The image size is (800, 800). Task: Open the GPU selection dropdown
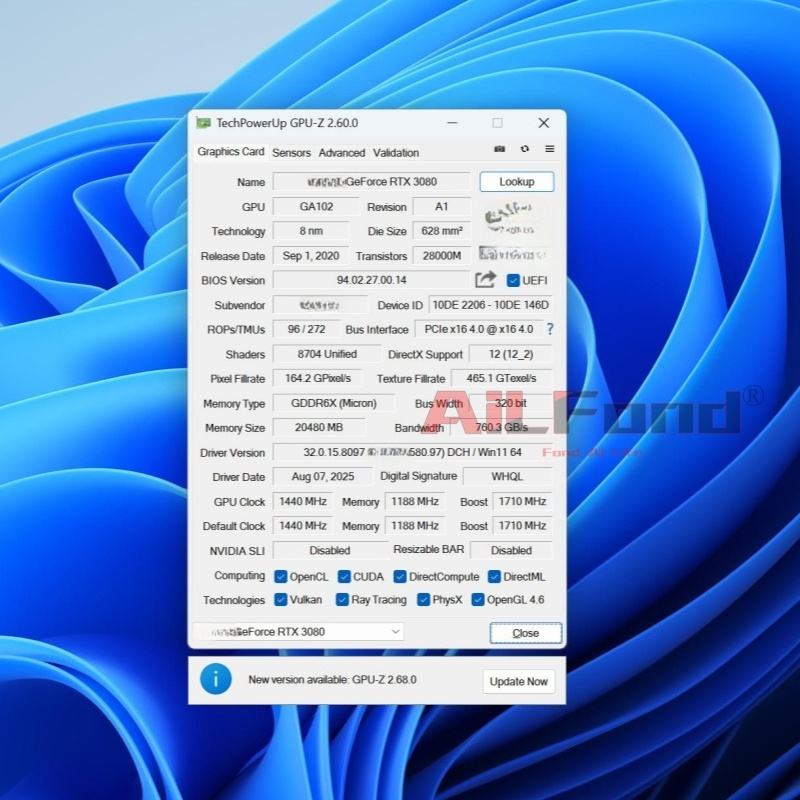(298, 632)
